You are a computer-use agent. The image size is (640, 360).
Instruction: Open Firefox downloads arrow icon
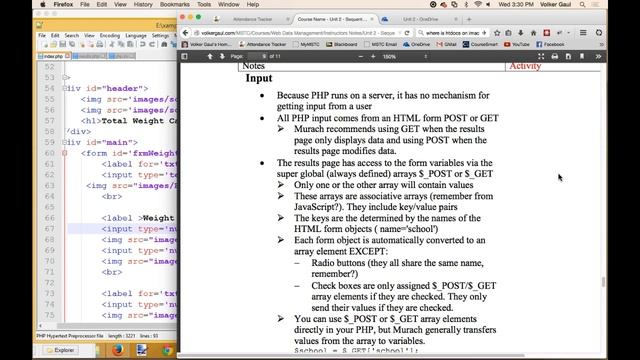tap(520, 33)
